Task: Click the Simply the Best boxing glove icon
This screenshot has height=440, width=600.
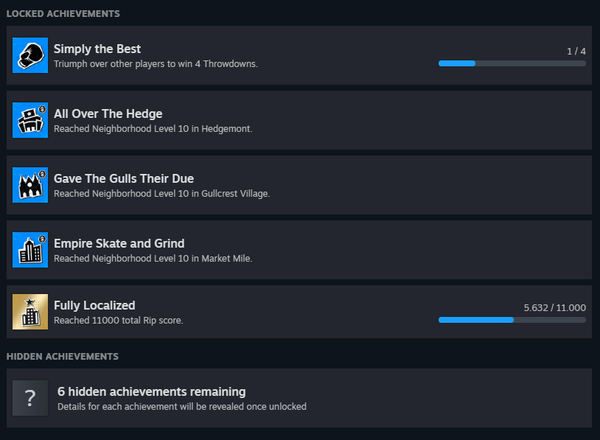Action: click(x=30, y=55)
